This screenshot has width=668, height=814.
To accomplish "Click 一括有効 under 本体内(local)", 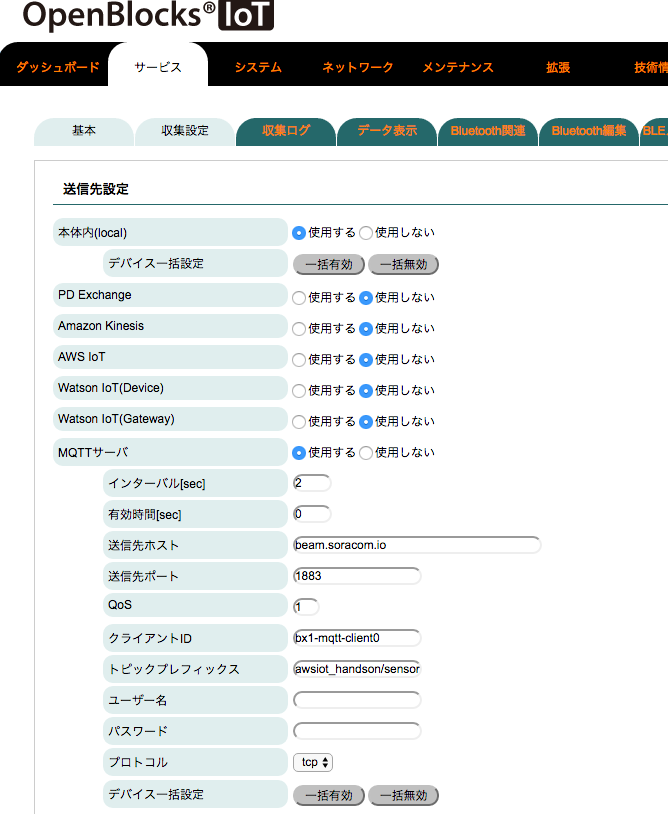I will pos(329,264).
